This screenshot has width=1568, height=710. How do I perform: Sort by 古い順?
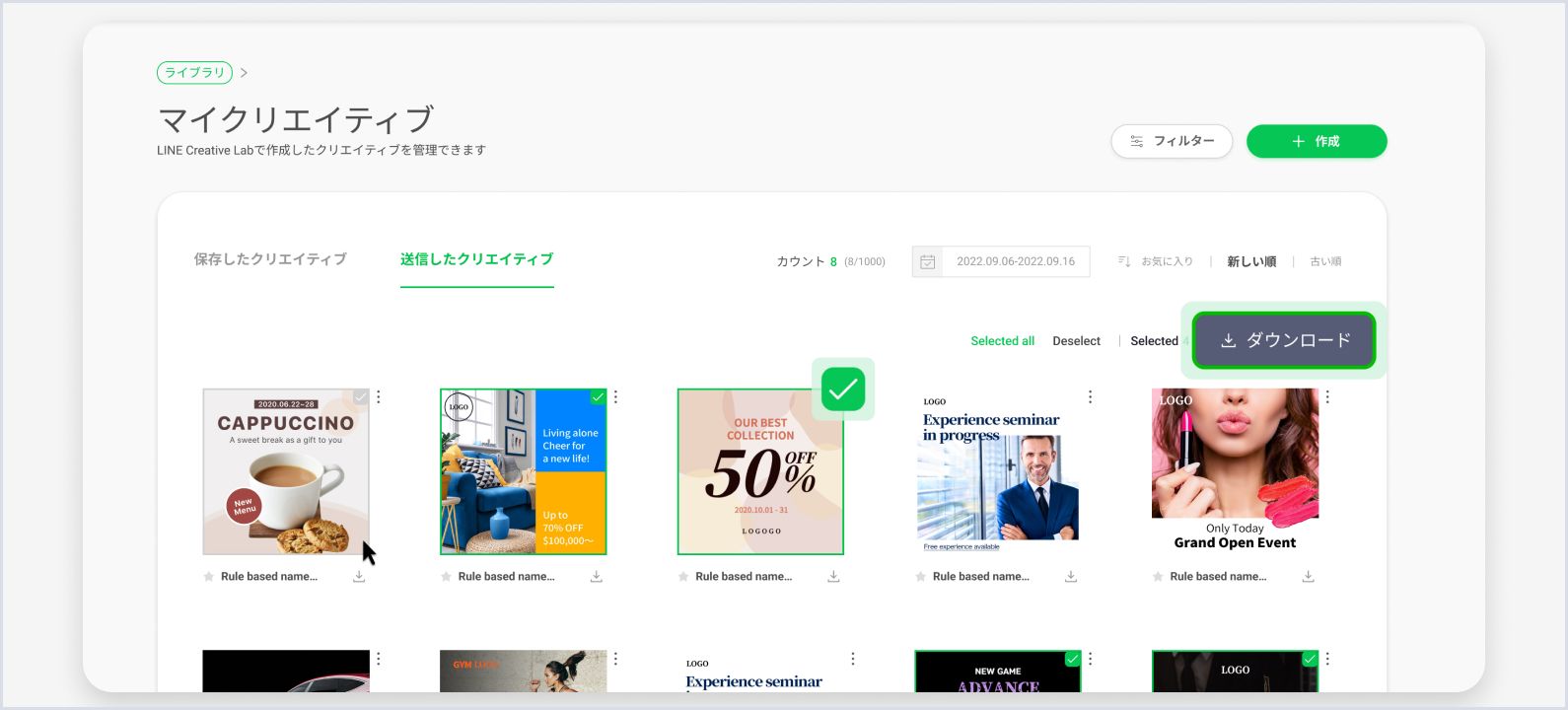[1325, 261]
